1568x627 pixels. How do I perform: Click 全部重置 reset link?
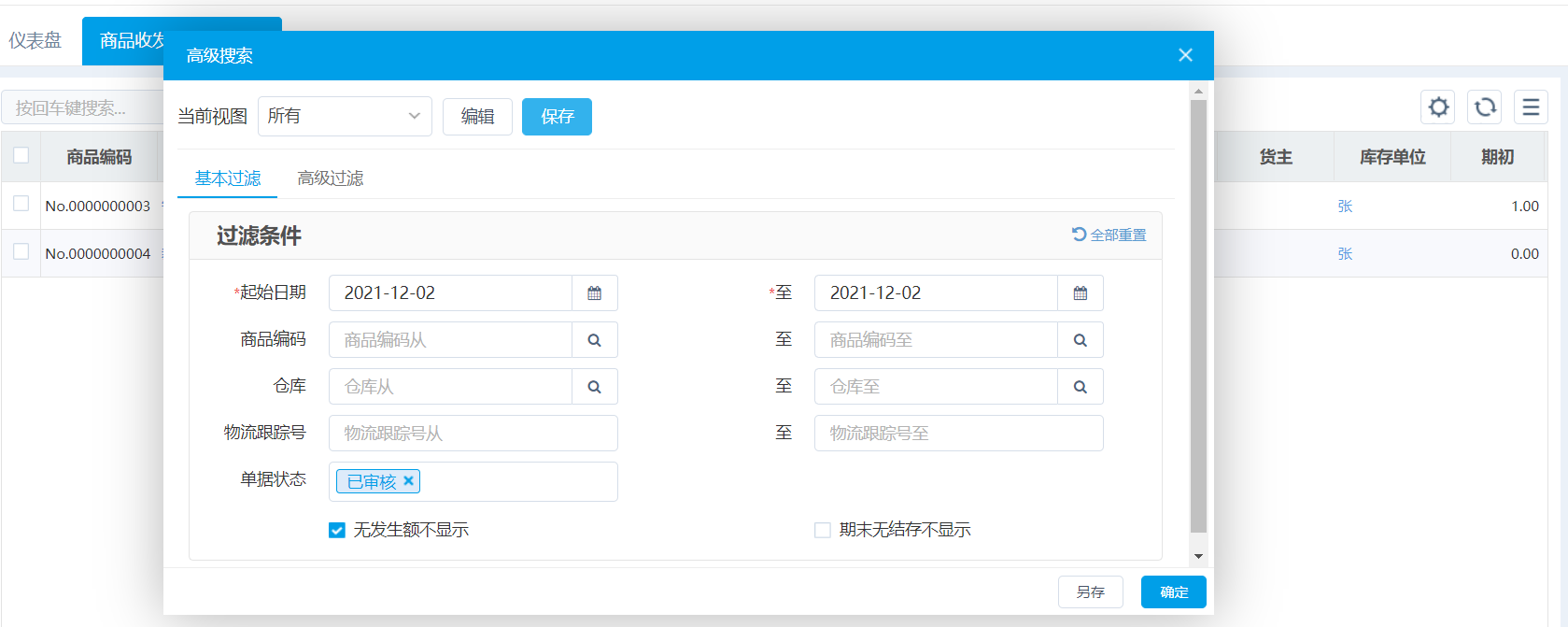[x=1109, y=235]
